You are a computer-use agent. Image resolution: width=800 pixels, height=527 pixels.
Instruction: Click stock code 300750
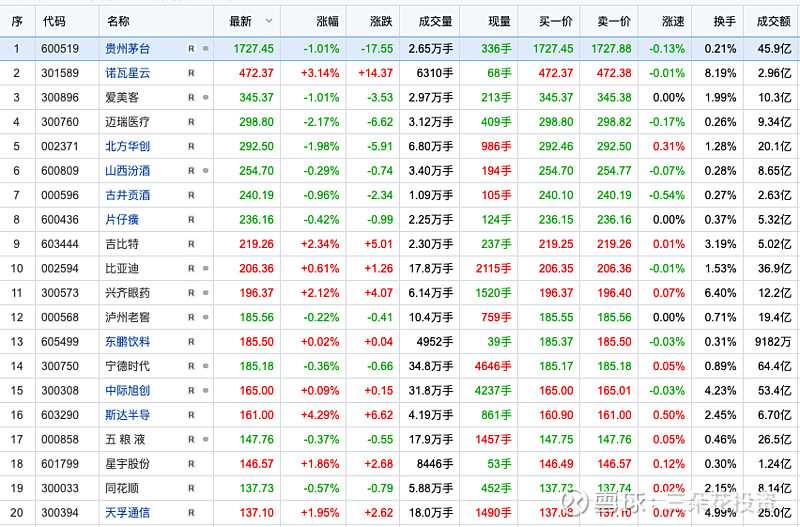click(x=60, y=366)
